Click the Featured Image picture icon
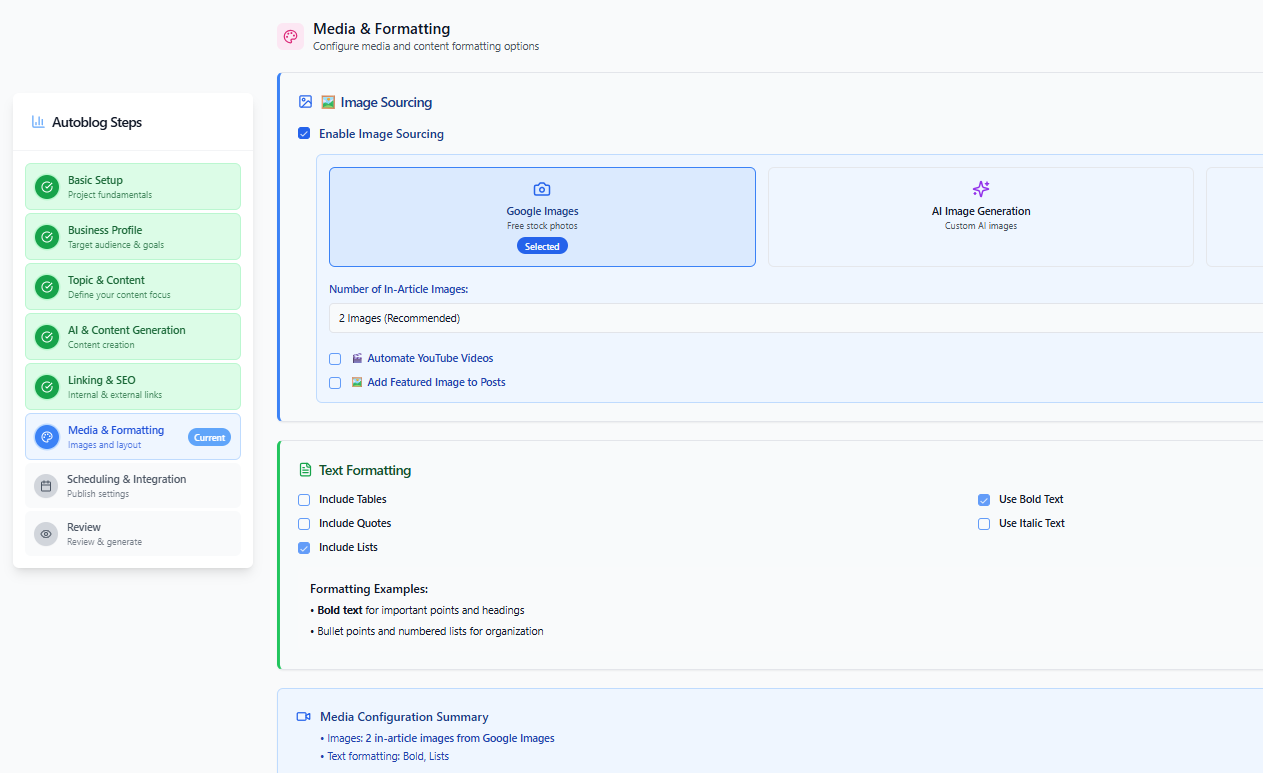1263x773 pixels. tap(357, 382)
